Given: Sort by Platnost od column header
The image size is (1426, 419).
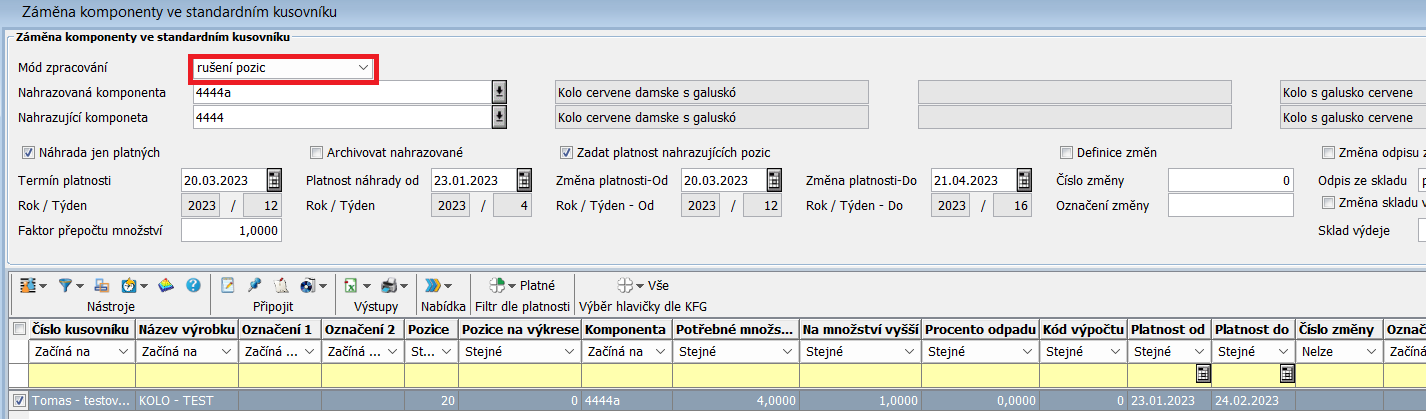Looking at the screenshot, I should click(x=1168, y=329).
